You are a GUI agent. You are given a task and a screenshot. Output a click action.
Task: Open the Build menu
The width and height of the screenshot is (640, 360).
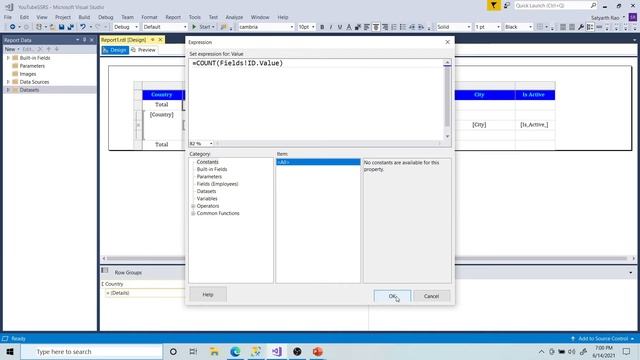coord(84,17)
